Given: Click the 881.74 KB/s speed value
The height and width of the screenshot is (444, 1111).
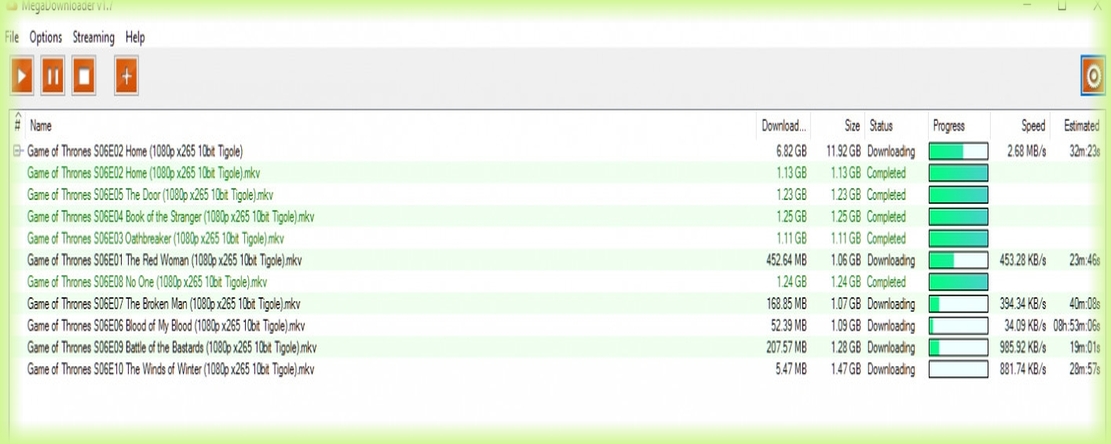Looking at the screenshot, I should pyautogui.click(x=1022, y=370).
